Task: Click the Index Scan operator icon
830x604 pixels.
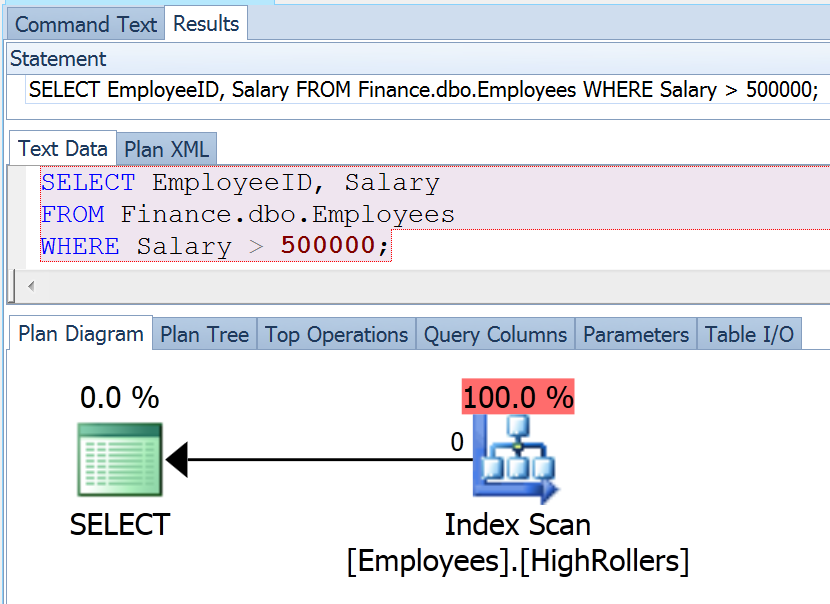Action: click(517, 459)
